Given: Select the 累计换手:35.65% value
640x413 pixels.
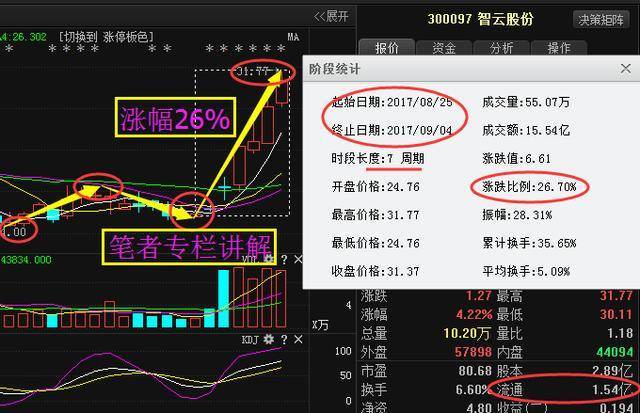Looking at the screenshot, I should pos(529,243).
